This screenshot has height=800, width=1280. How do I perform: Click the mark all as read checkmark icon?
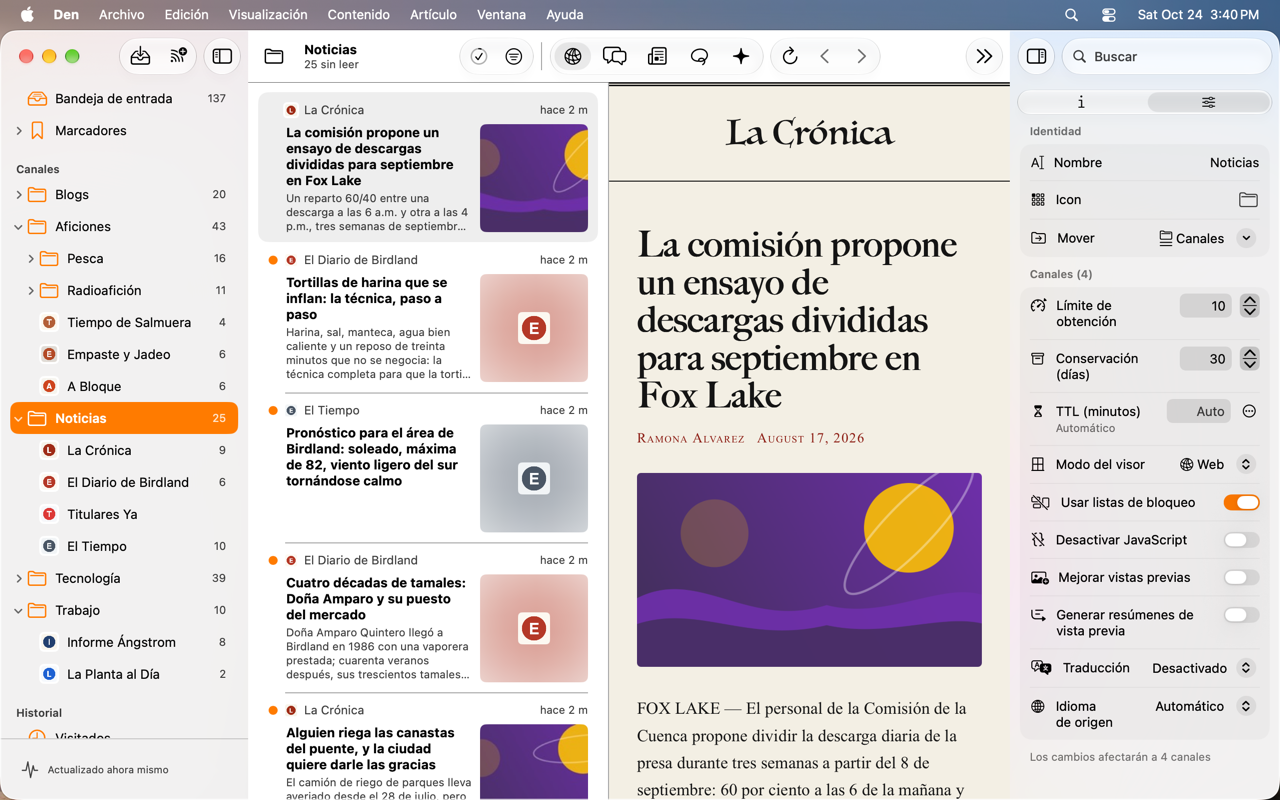point(479,57)
